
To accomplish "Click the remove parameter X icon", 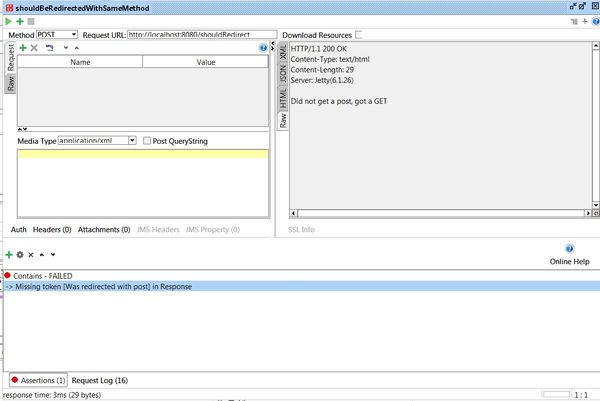I will tap(34, 48).
